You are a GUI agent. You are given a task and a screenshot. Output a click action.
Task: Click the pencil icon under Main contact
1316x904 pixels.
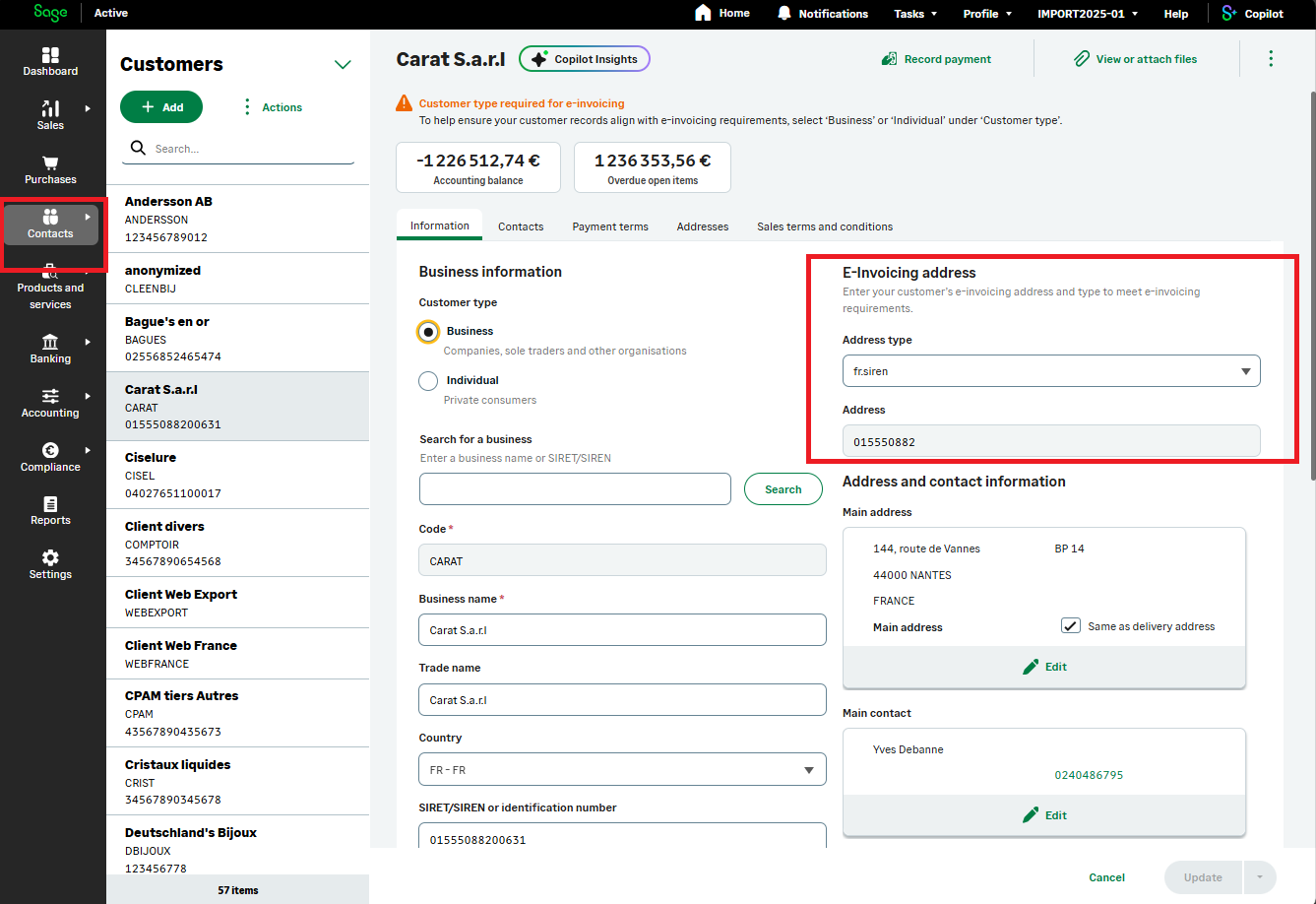(1031, 815)
